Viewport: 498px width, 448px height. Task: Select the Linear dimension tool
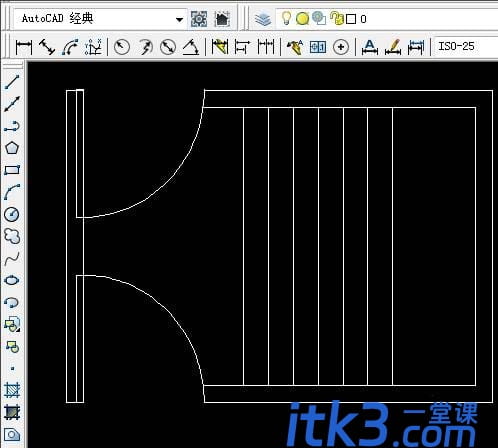pyautogui.click(x=24, y=47)
